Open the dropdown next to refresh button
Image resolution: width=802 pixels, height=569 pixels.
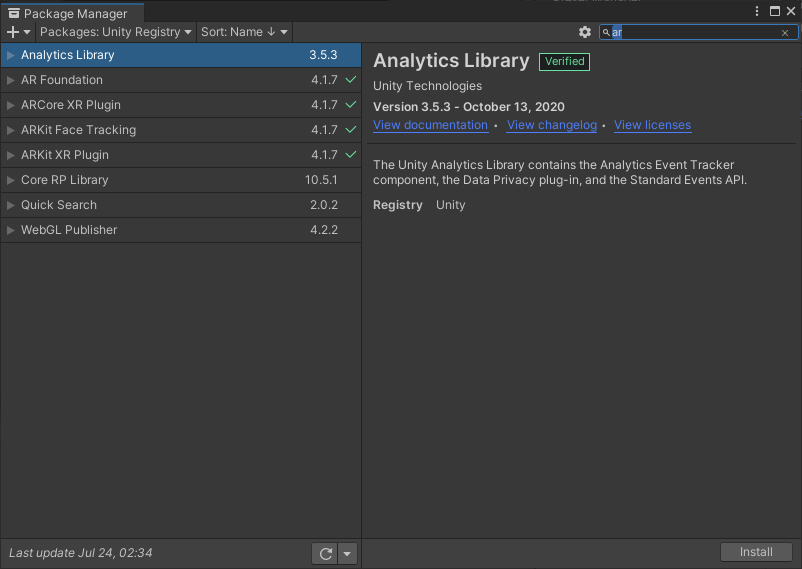click(x=347, y=553)
